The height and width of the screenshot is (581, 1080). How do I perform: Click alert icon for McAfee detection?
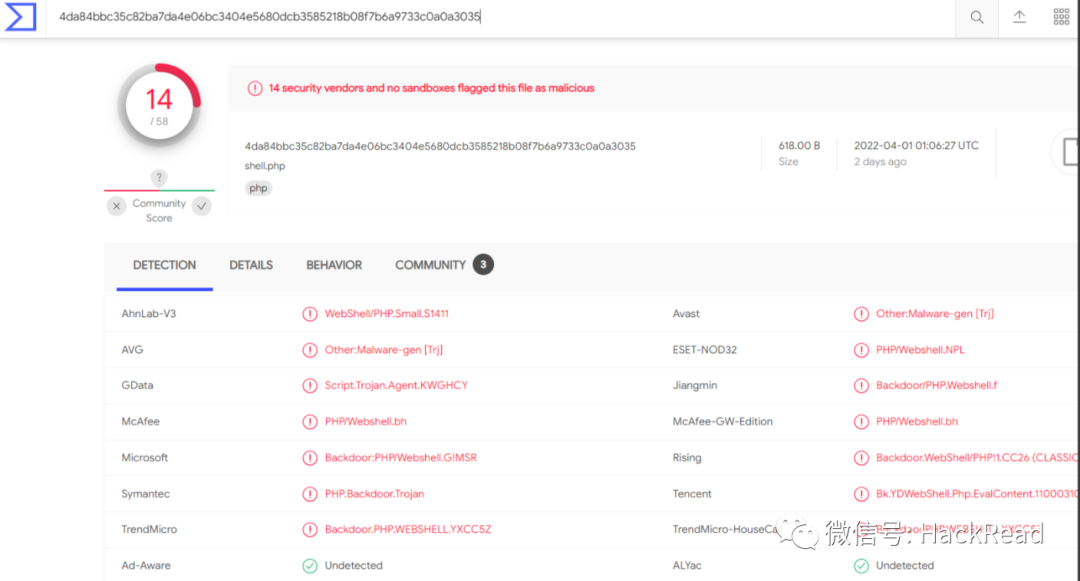click(310, 421)
